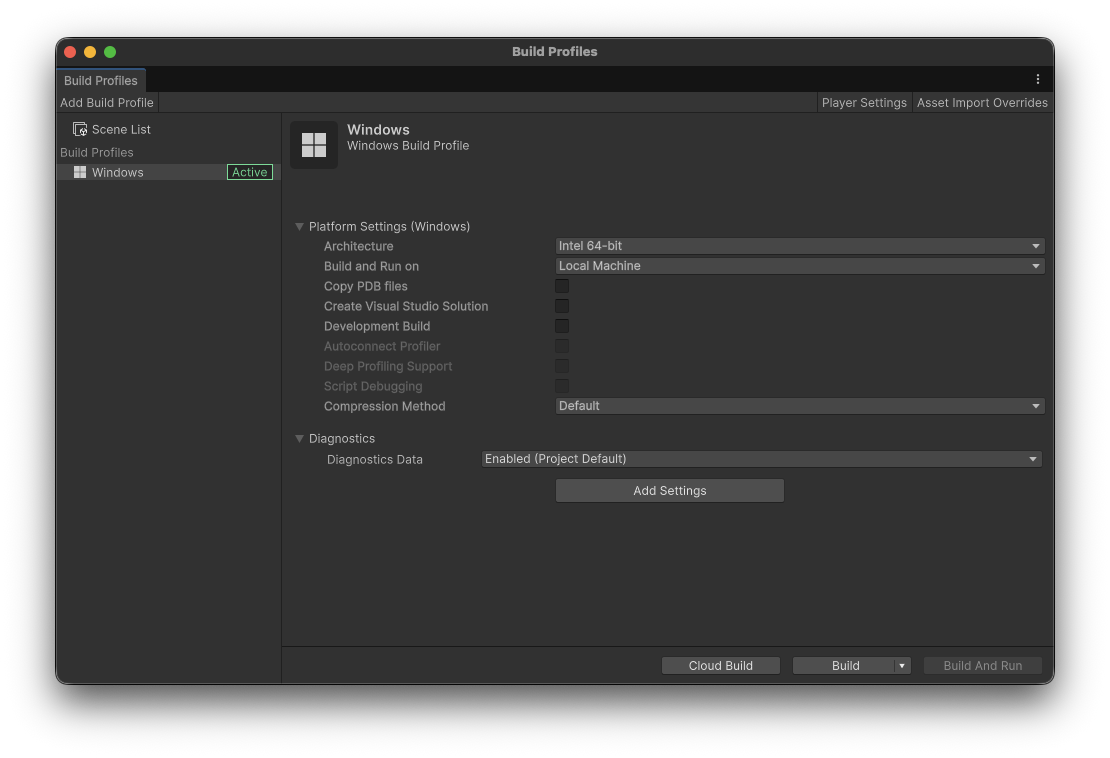This screenshot has height=758, width=1110.
Task: Open the Architecture dropdown Intel 64-bit
Action: tap(800, 246)
